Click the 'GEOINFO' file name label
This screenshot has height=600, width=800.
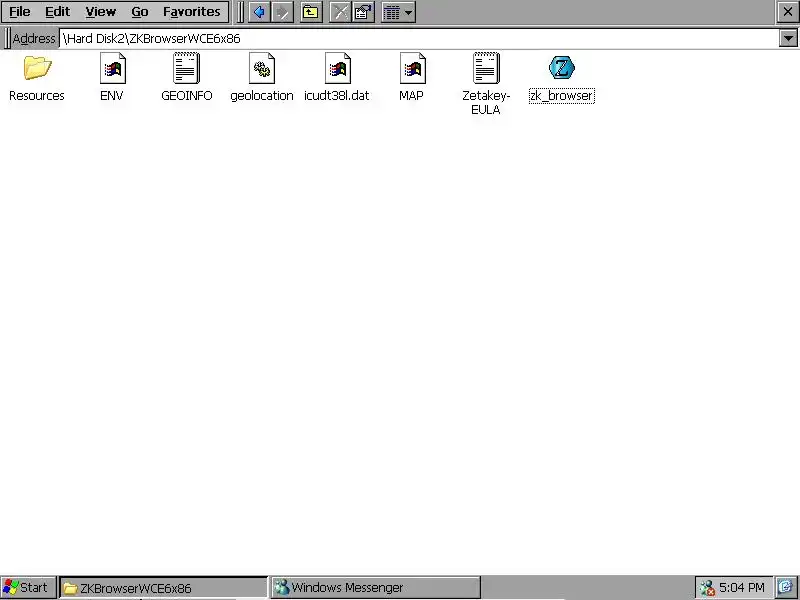[187, 95]
